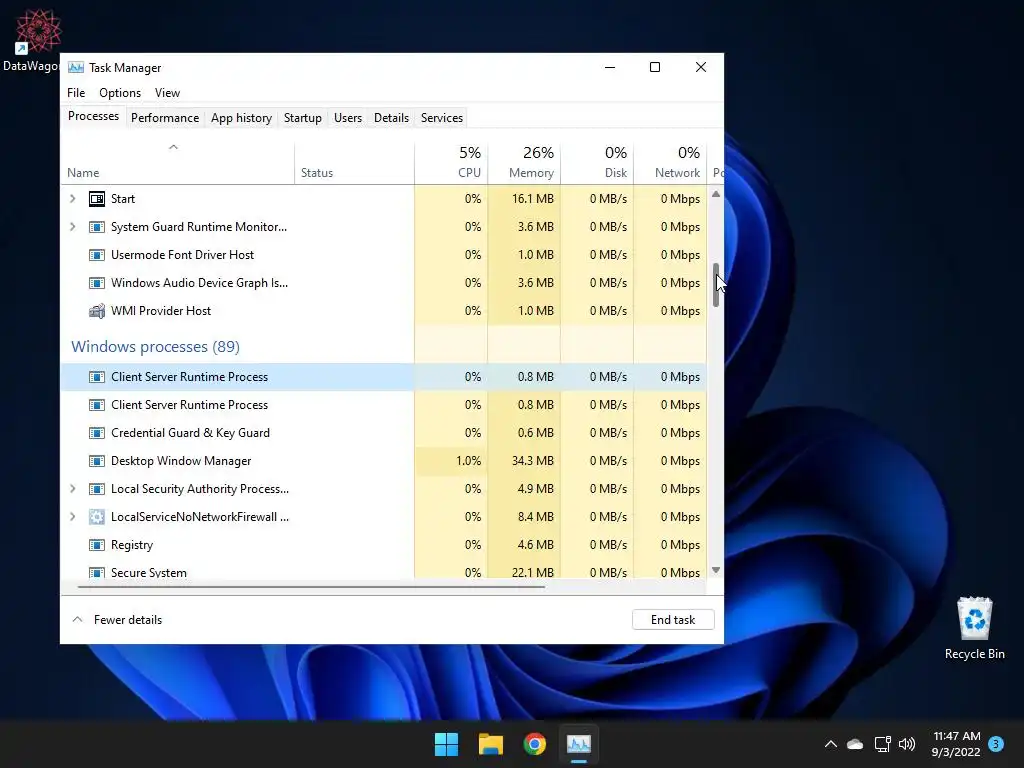Click the End task button
This screenshot has height=768, width=1024.
click(673, 620)
